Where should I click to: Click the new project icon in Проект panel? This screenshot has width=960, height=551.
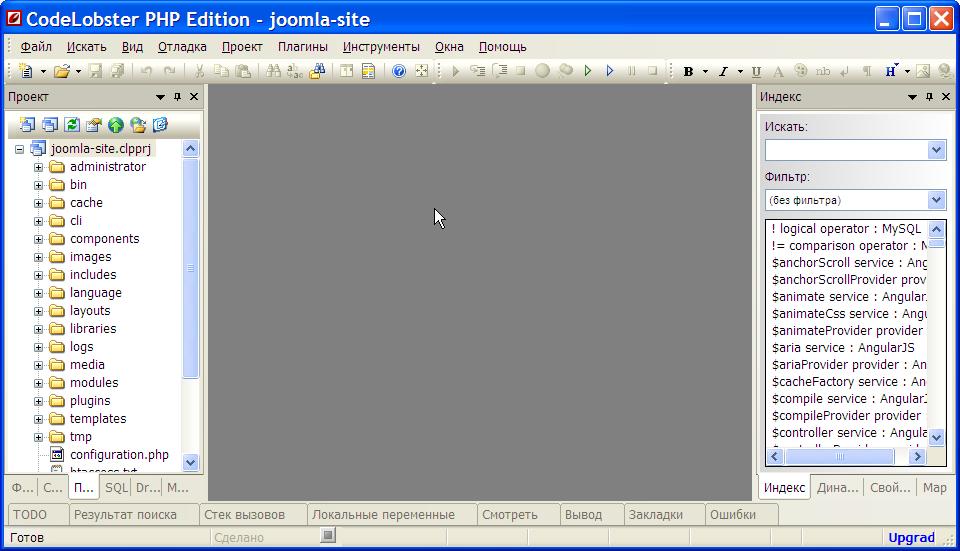click(26, 125)
